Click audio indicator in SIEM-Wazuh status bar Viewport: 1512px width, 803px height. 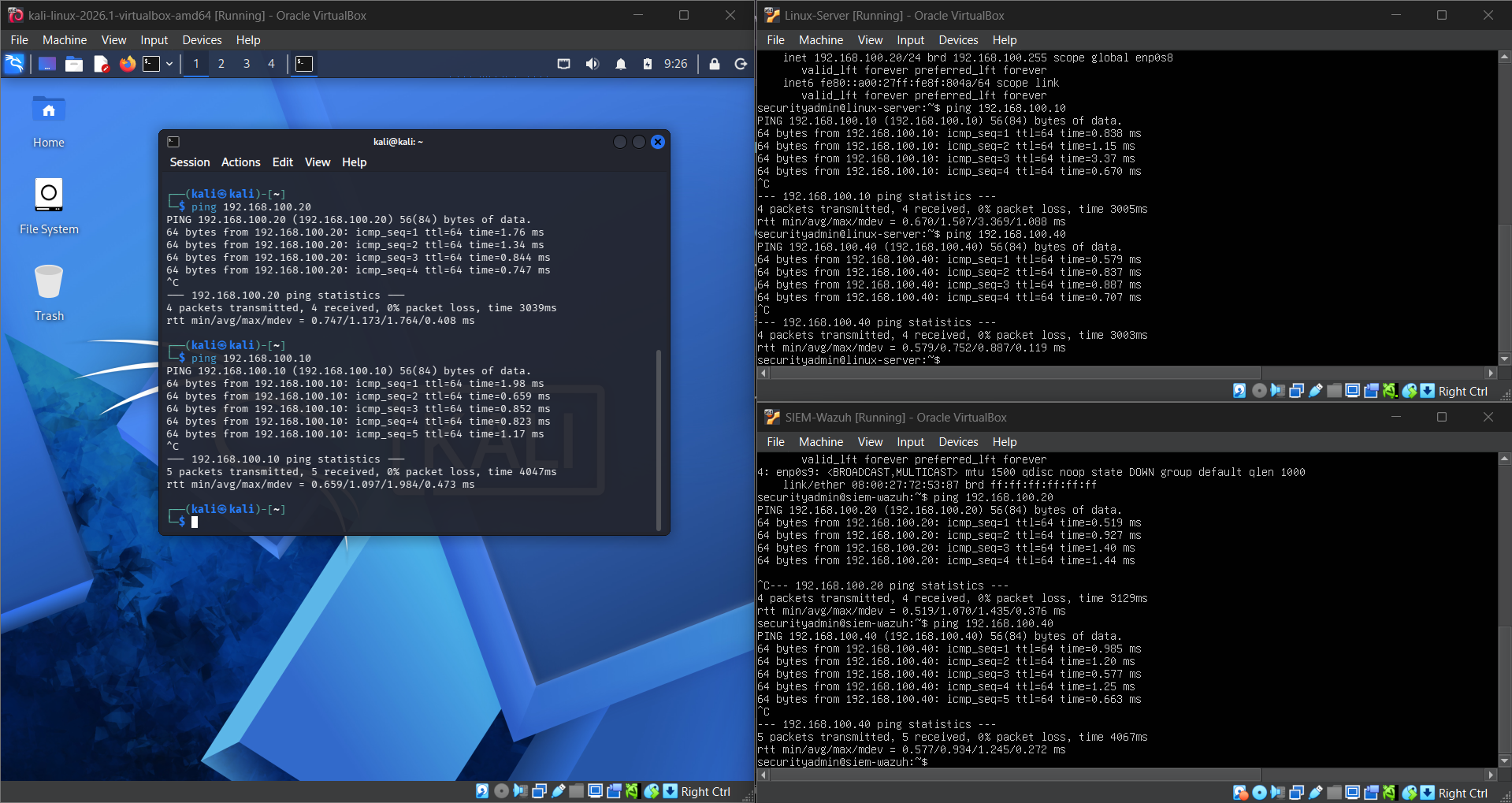tap(1278, 793)
